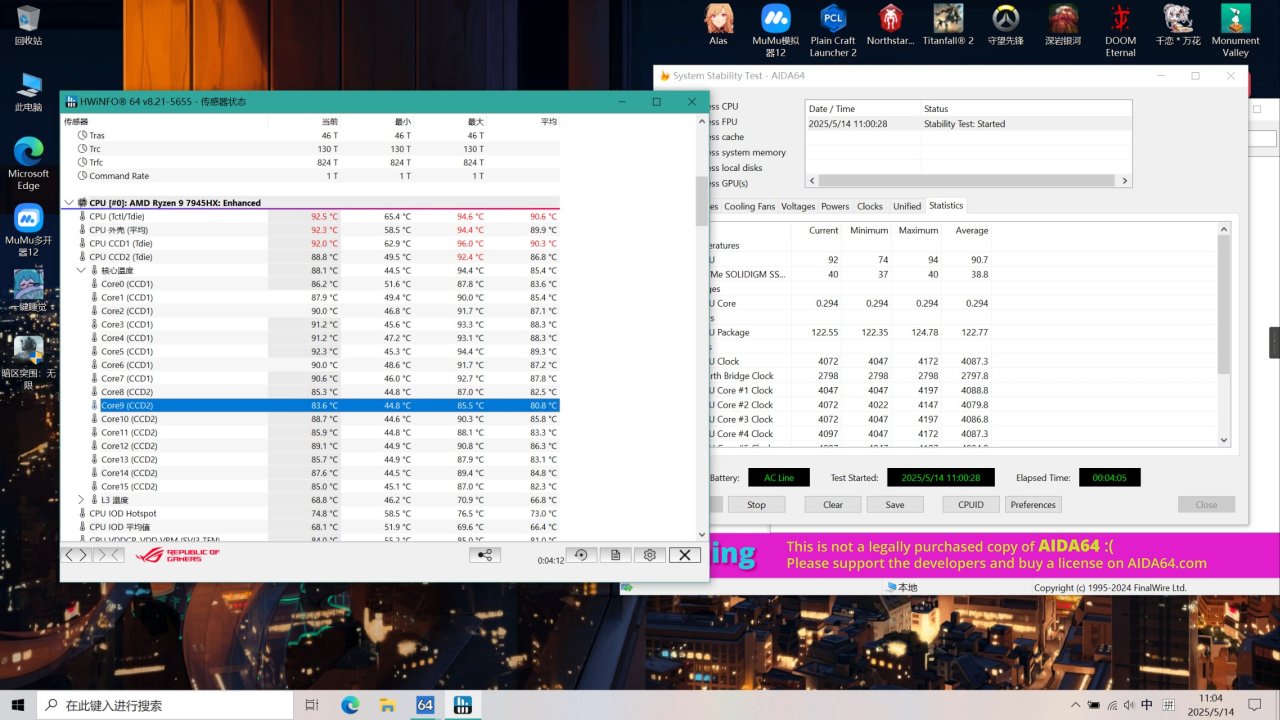Click HWiNFO collapse columns arrows icon
This screenshot has height=720, width=1280.
pos(108,555)
